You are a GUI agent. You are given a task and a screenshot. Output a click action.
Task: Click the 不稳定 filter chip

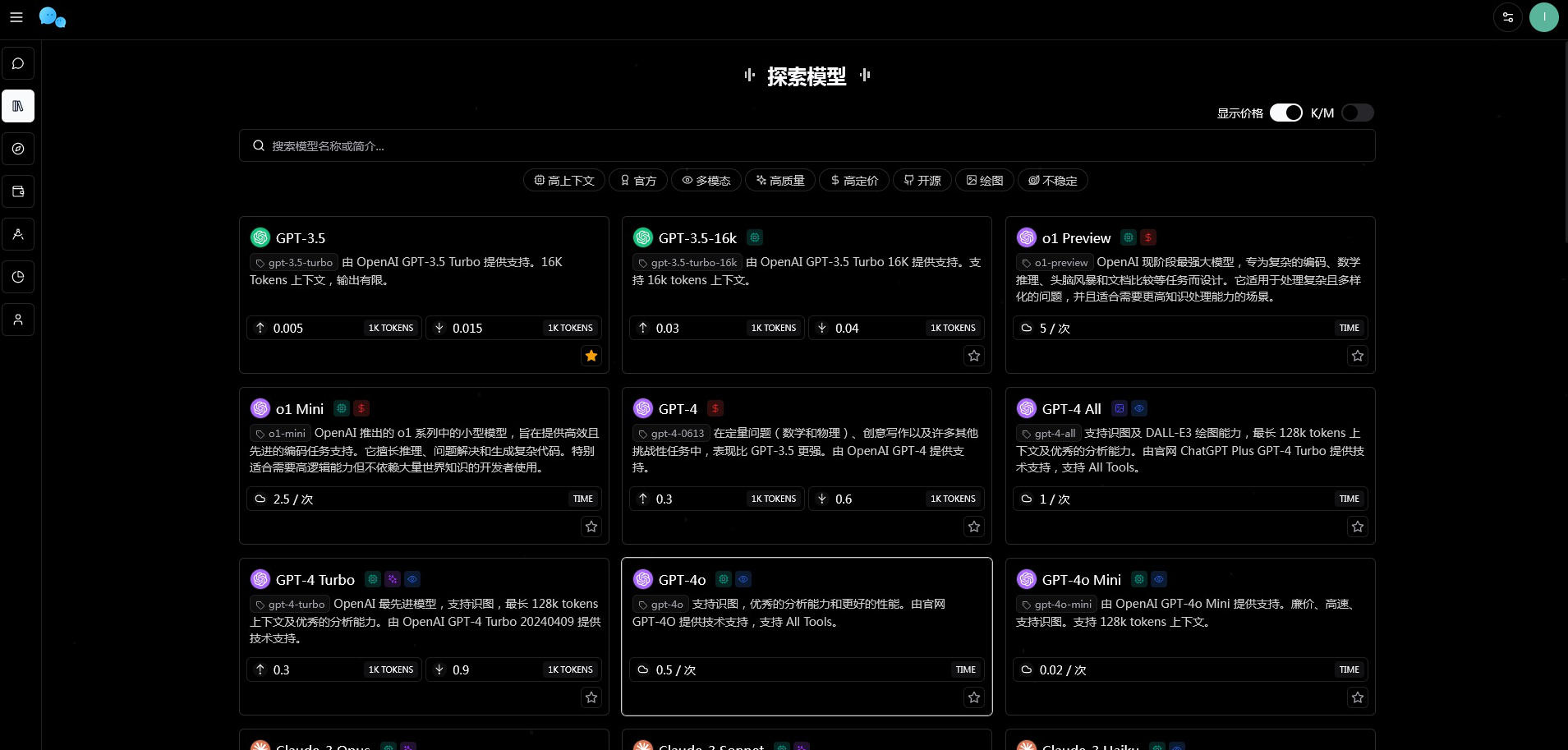1052,181
